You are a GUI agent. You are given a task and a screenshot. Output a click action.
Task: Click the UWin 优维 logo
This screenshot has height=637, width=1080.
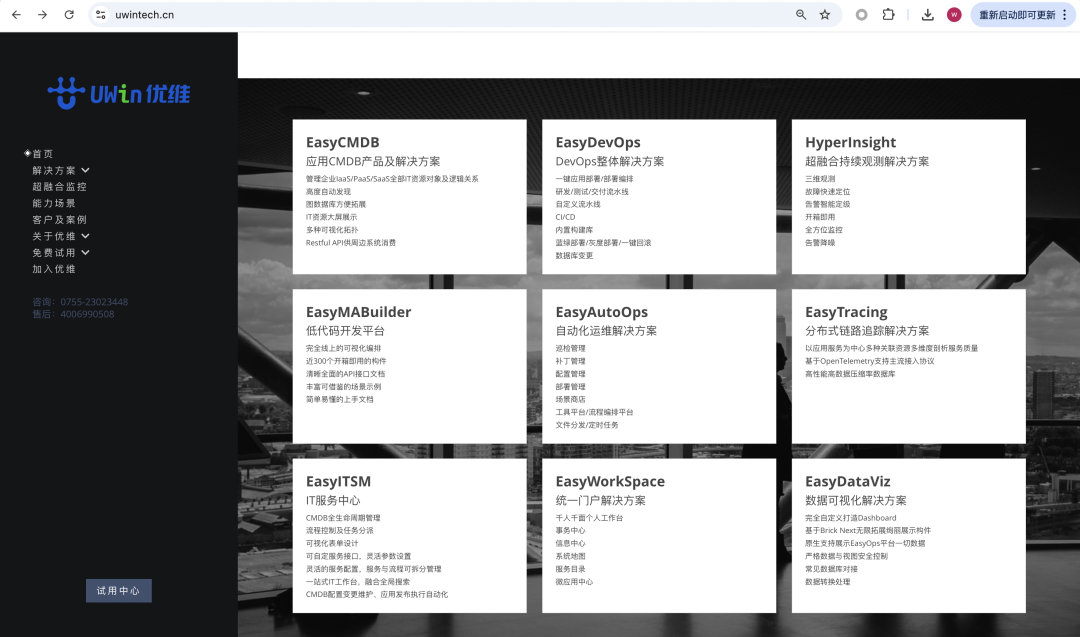[x=118, y=93]
